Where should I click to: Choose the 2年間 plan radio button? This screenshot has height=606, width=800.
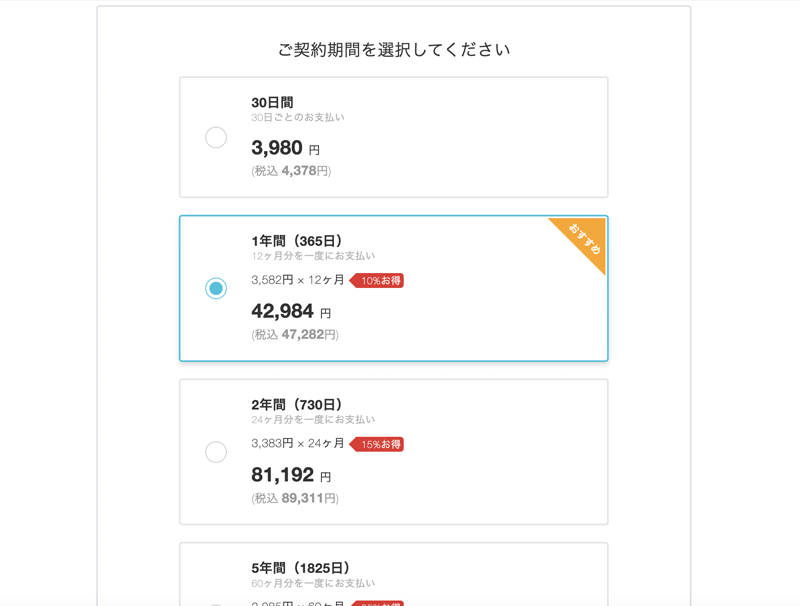click(x=216, y=452)
